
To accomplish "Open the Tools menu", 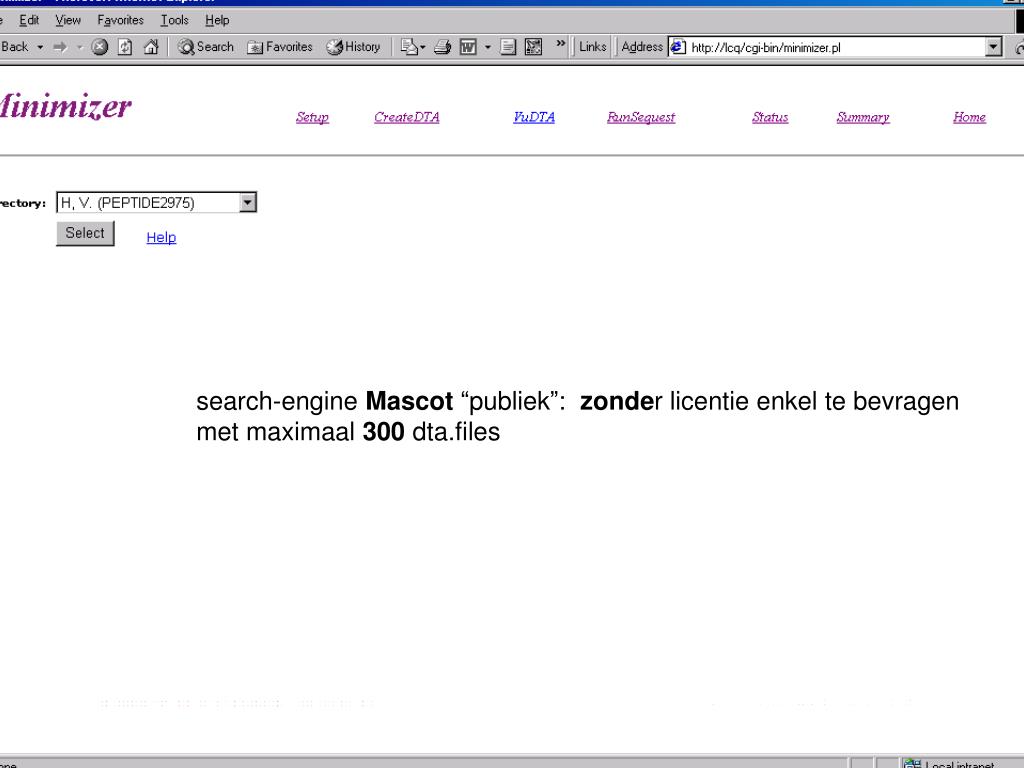I will click(174, 20).
